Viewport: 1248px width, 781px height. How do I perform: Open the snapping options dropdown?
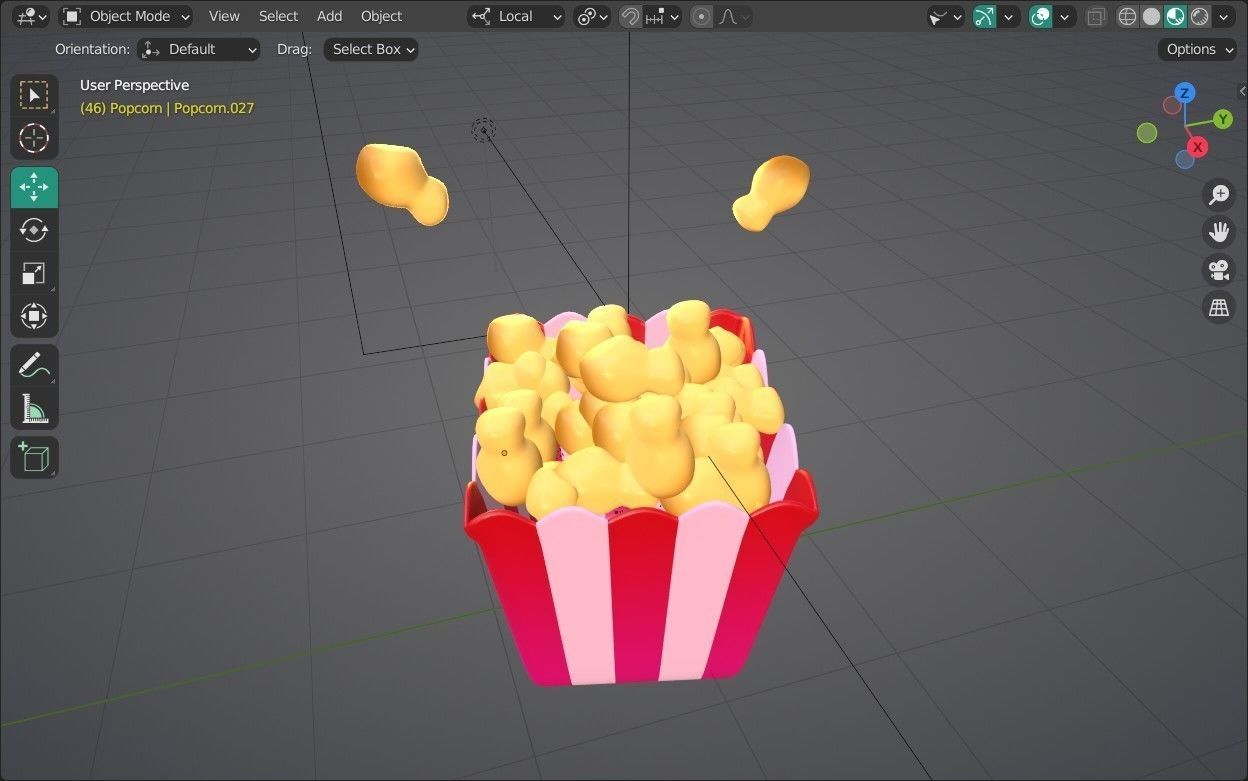point(662,16)
